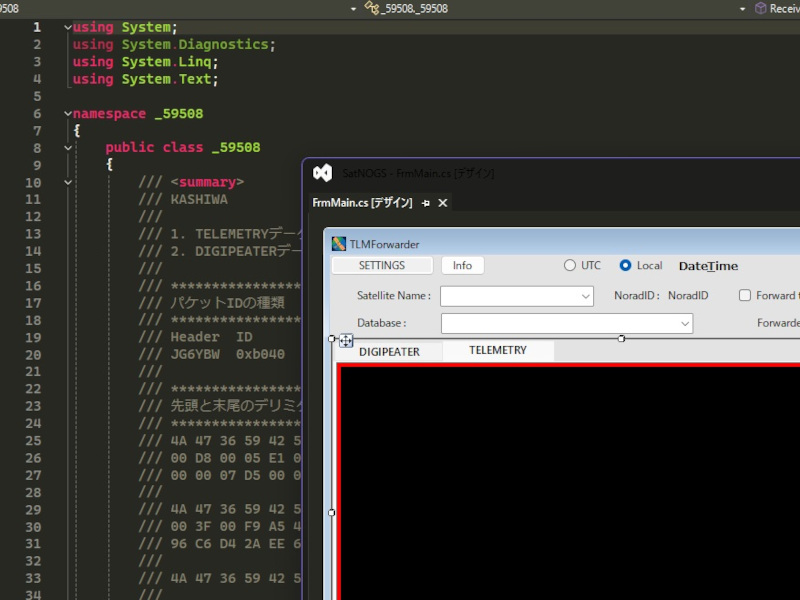Select the Local radio button
This screenshot has height=600, width=800.
tap(626, 266)
